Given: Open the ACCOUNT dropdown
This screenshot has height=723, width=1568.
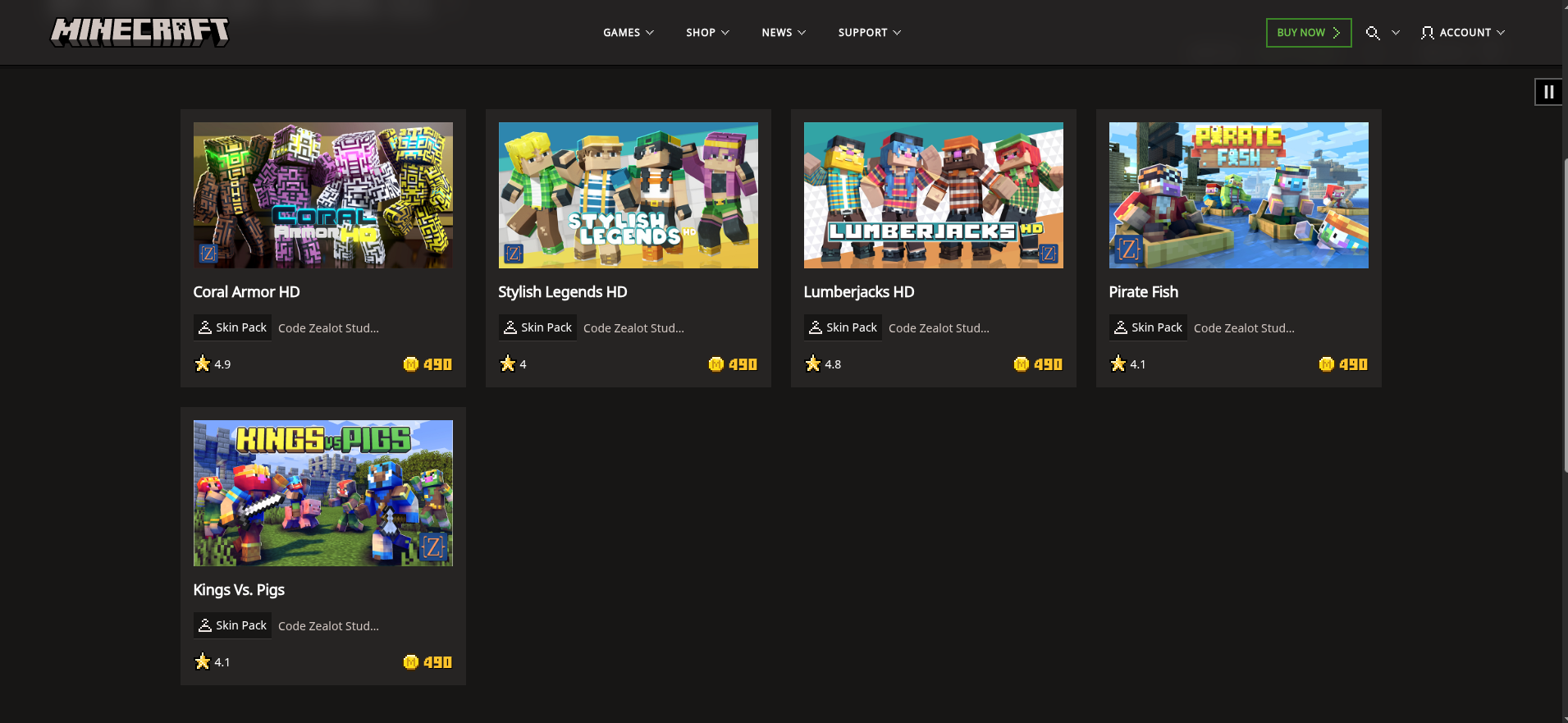Looking at the screenshot, I should point(1463,33).
